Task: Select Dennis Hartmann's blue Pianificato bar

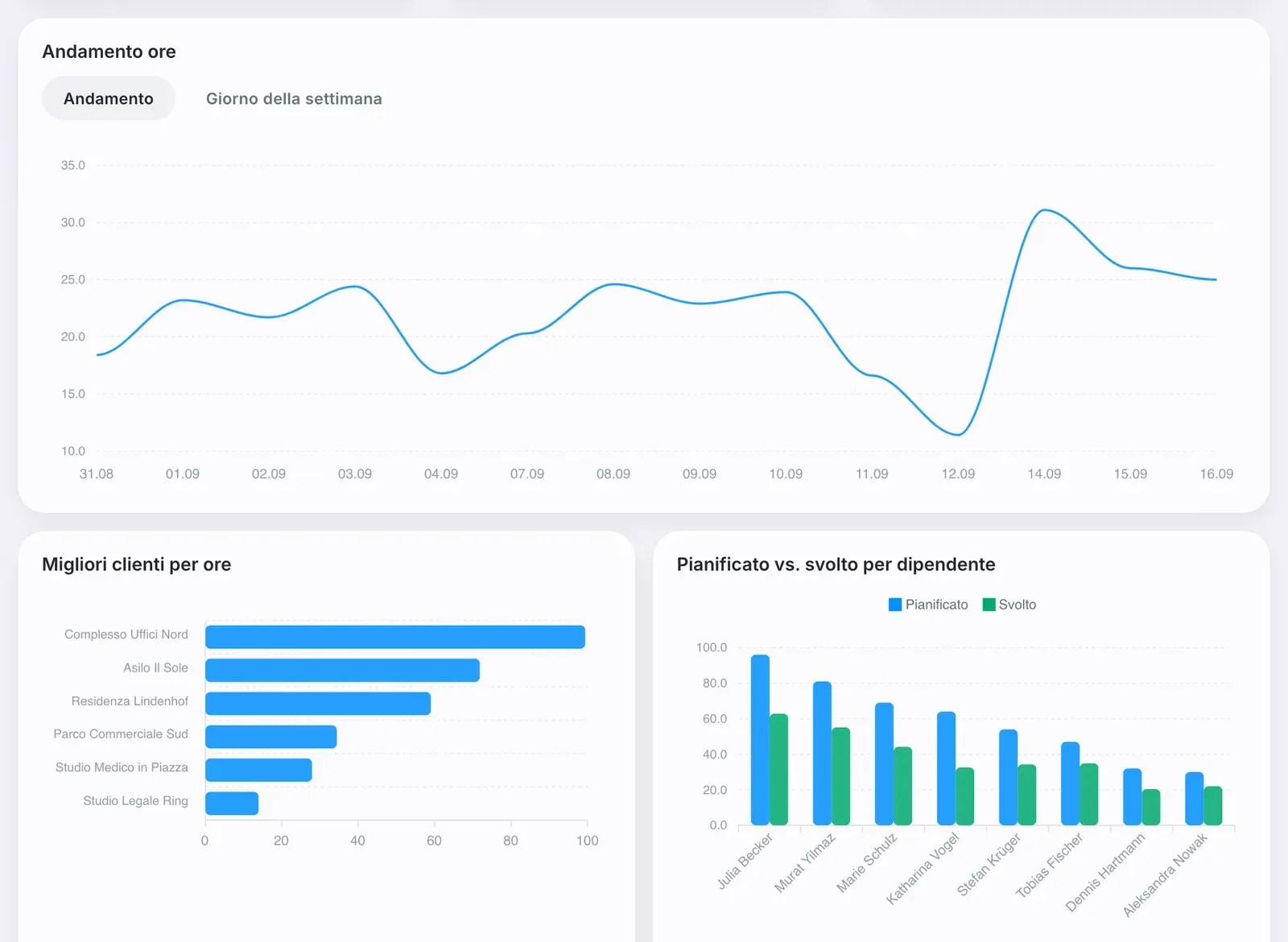Action: coord(1132,797)
